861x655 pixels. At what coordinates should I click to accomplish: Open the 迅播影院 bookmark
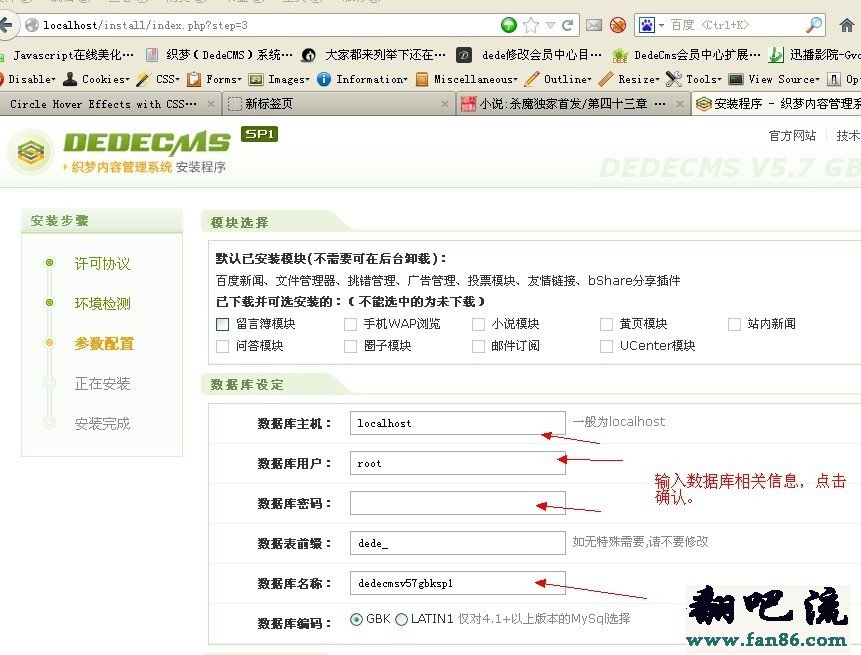[x=815, y=55]
